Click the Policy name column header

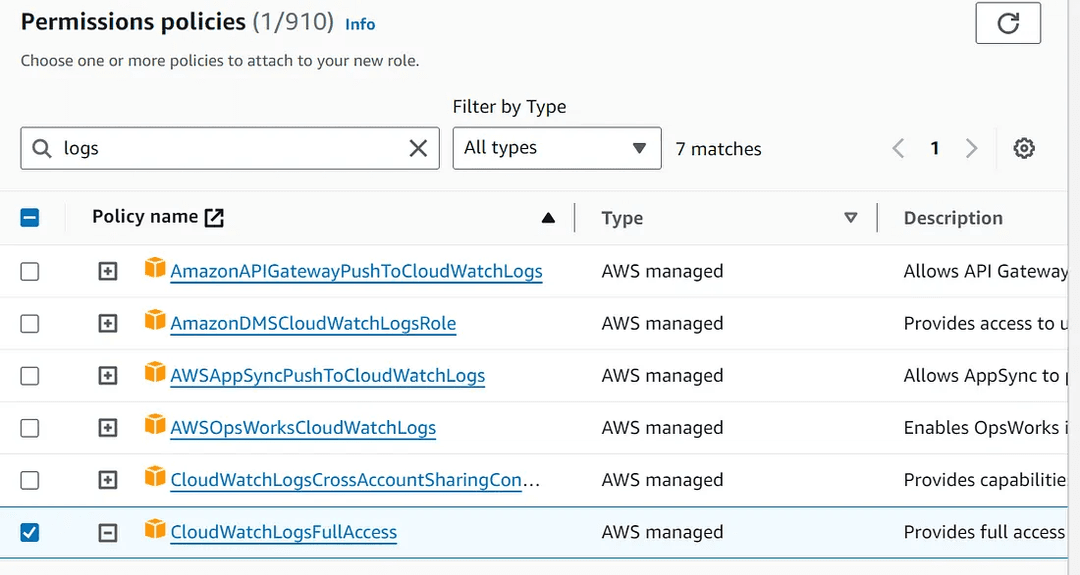(145, 217)
